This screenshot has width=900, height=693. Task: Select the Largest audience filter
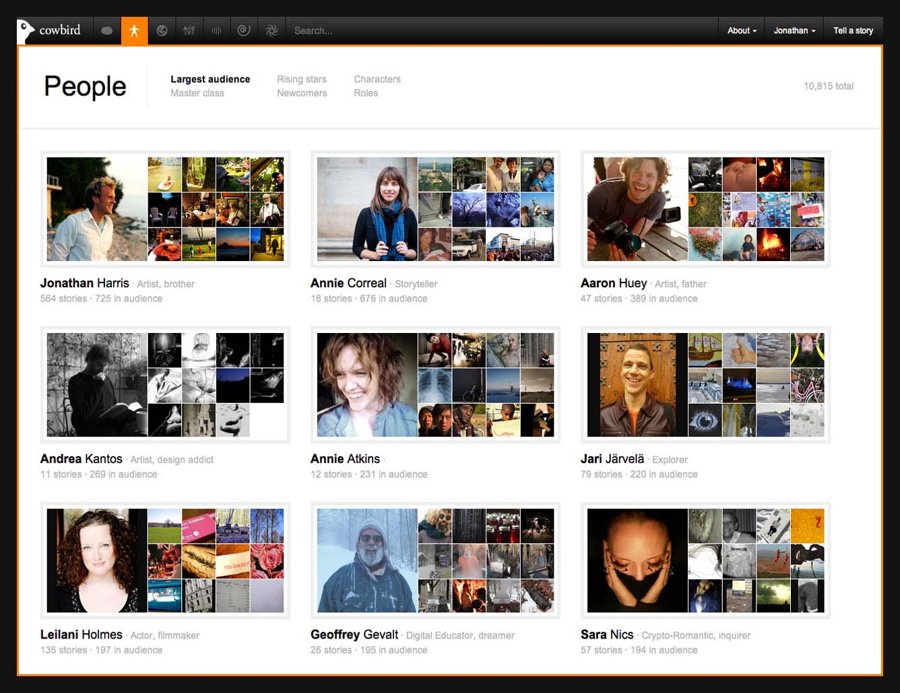click(210, 79)
